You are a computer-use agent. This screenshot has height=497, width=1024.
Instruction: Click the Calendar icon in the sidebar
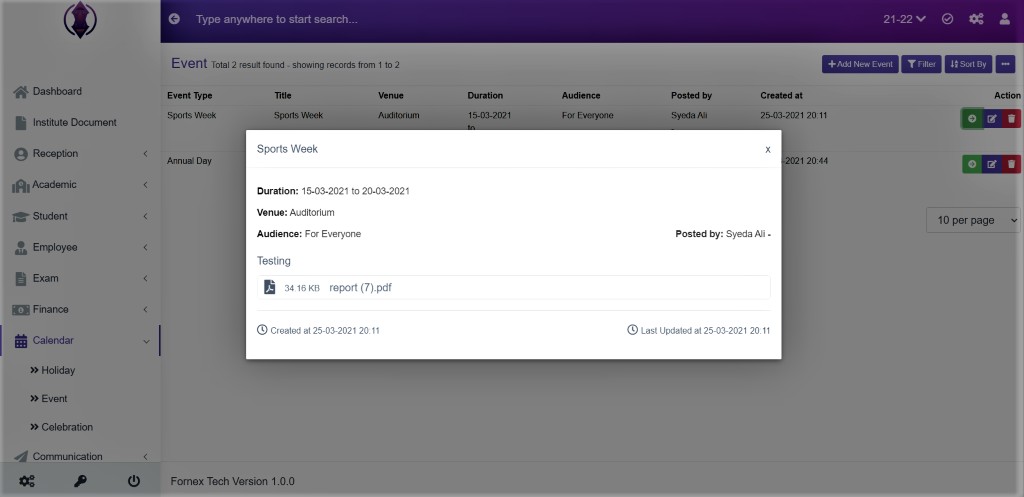21,341
